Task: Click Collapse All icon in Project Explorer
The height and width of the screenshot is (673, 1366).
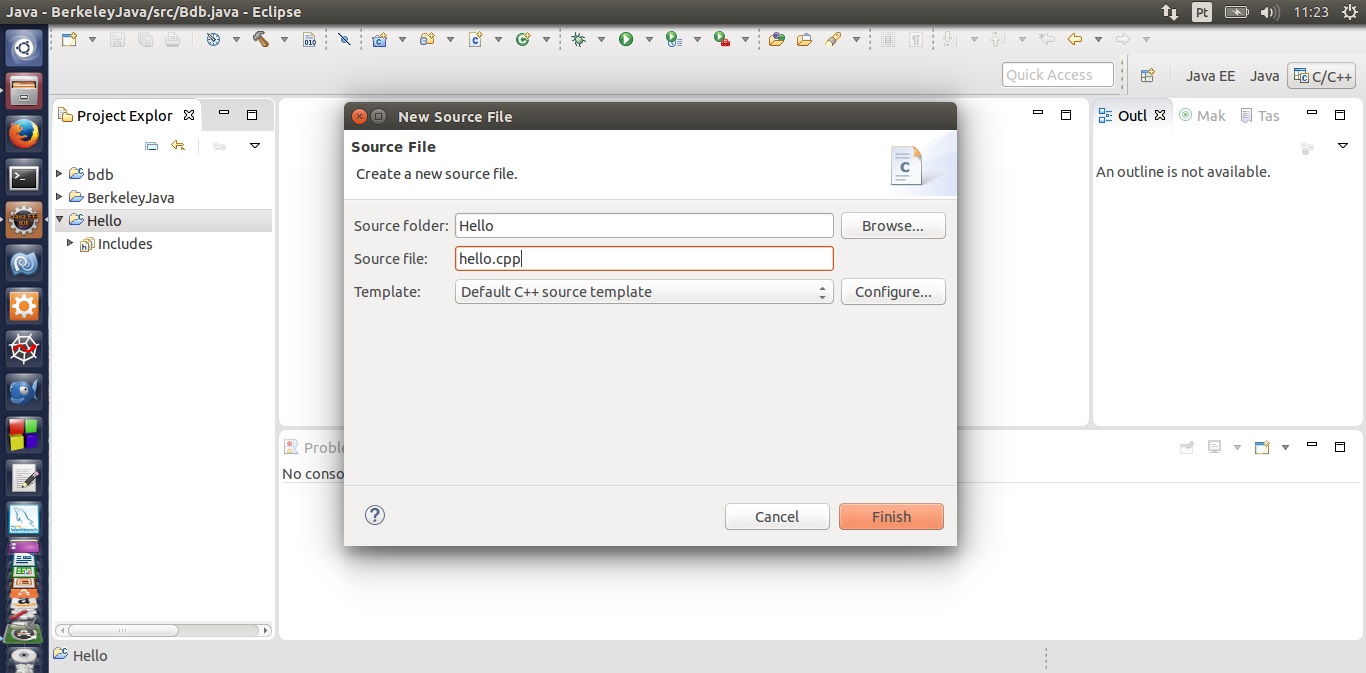Action: [x=152, y=146]
